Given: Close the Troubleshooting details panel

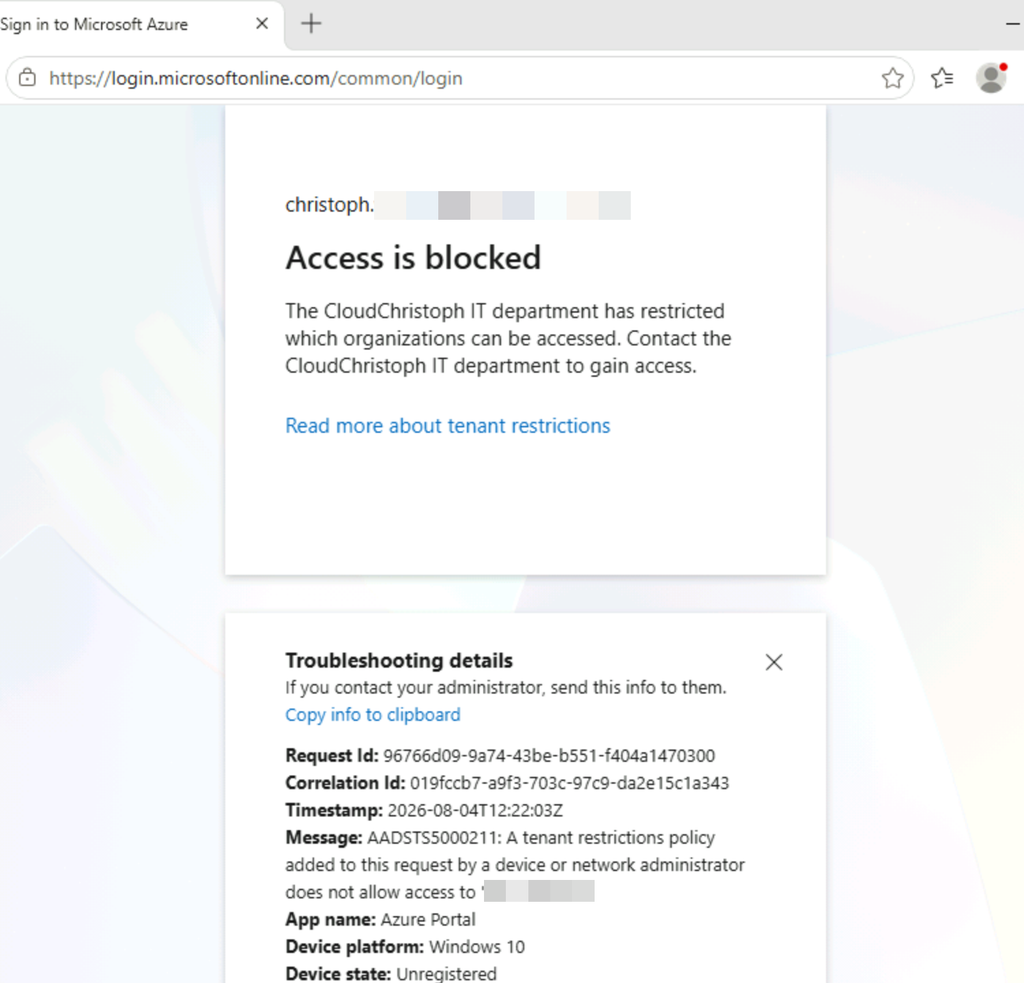Looking at the screenshot, I should pyautogui.click(x=774, y=662).
